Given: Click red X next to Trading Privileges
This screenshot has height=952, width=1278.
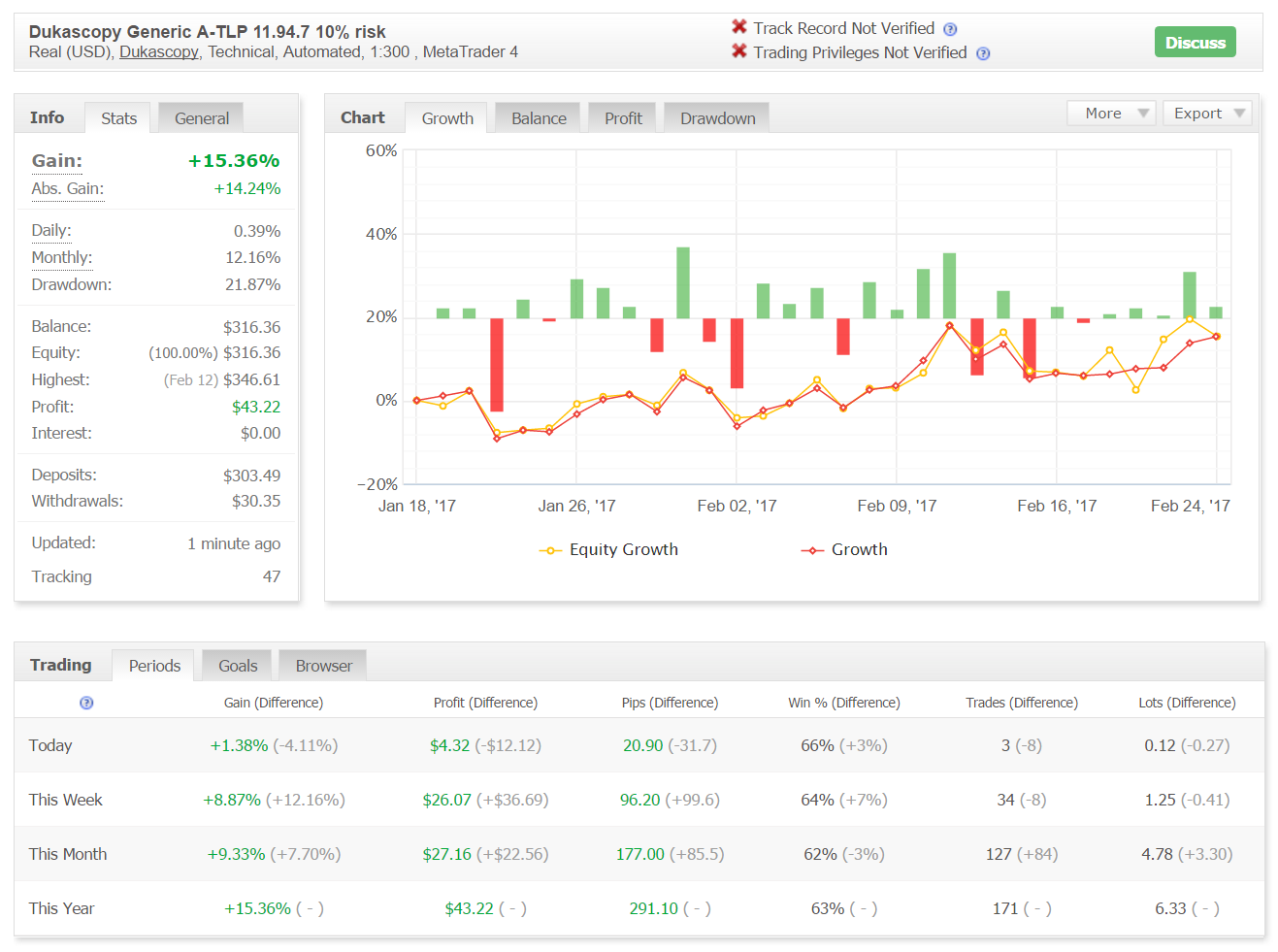Looking at the screenshot, I should point(739,51).
